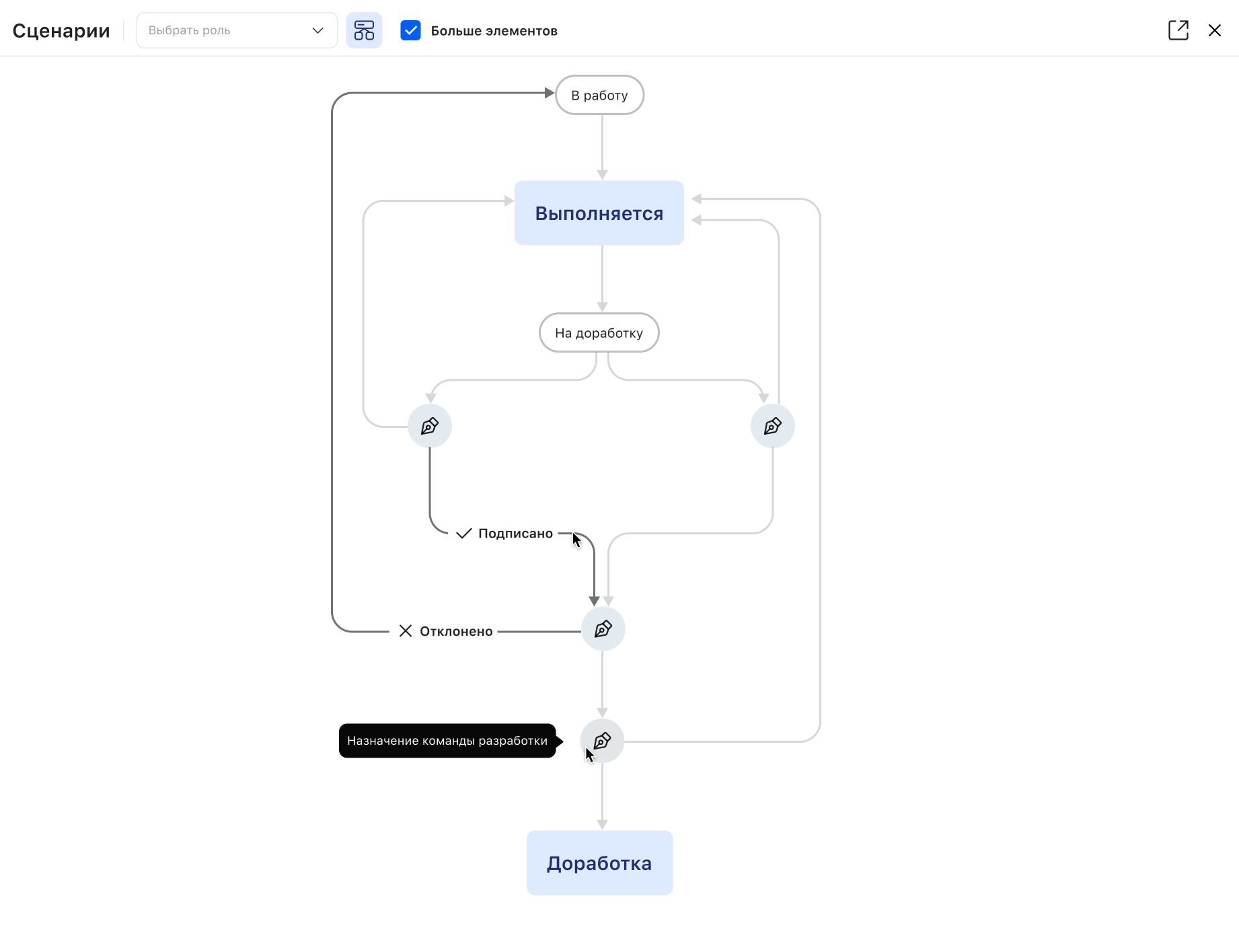Image resolution: width=1239 pixels, height=952 pixels.
Task: Click the right pen signature node
Action: (772, 426)
